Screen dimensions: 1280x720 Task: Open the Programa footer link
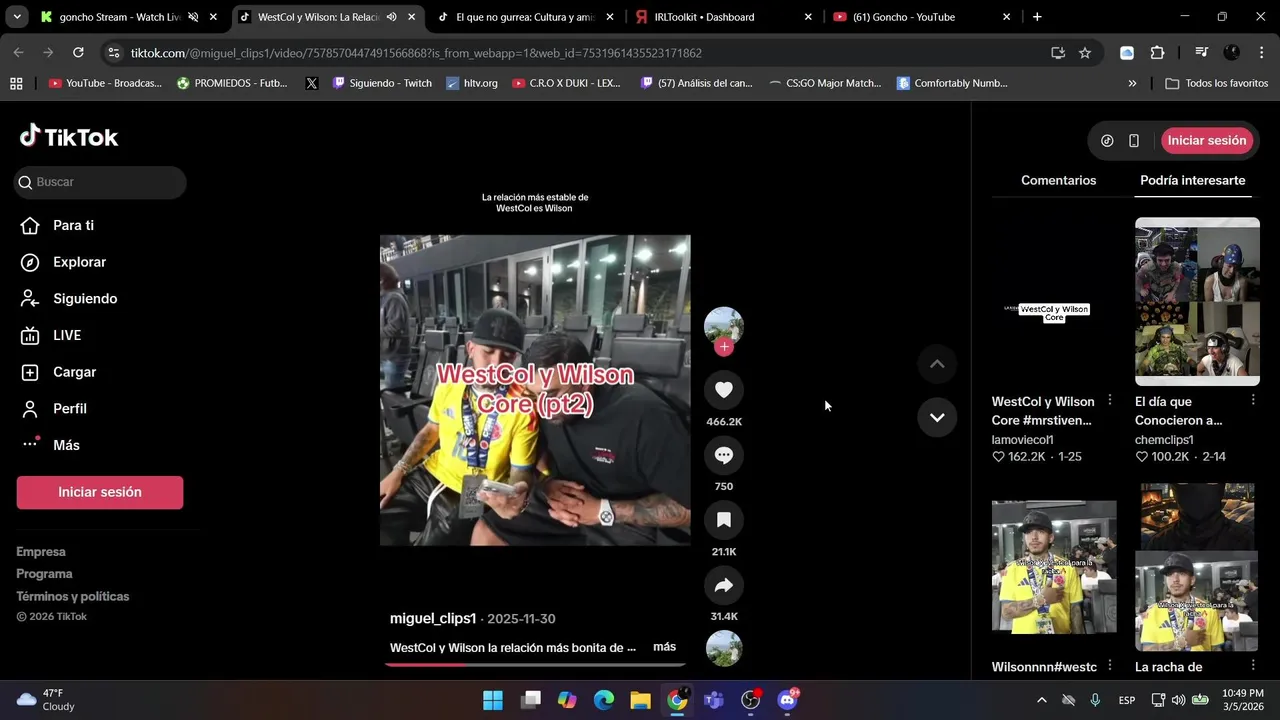point(44,574)
